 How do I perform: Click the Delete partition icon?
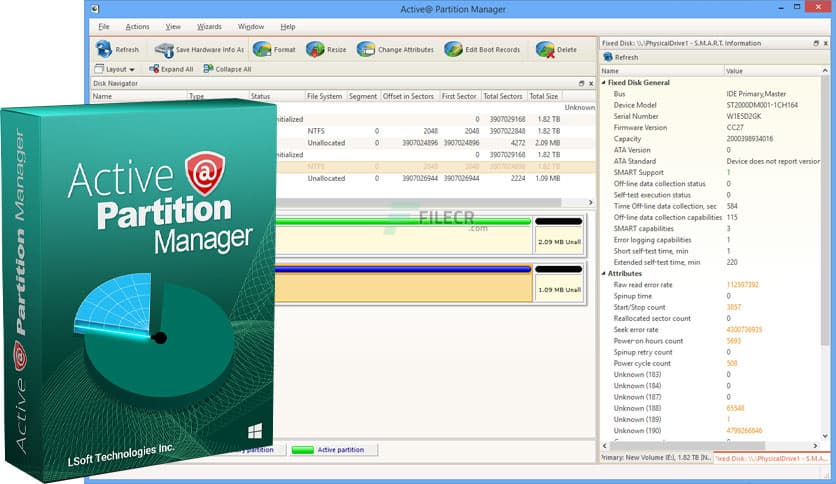point(545,49)
